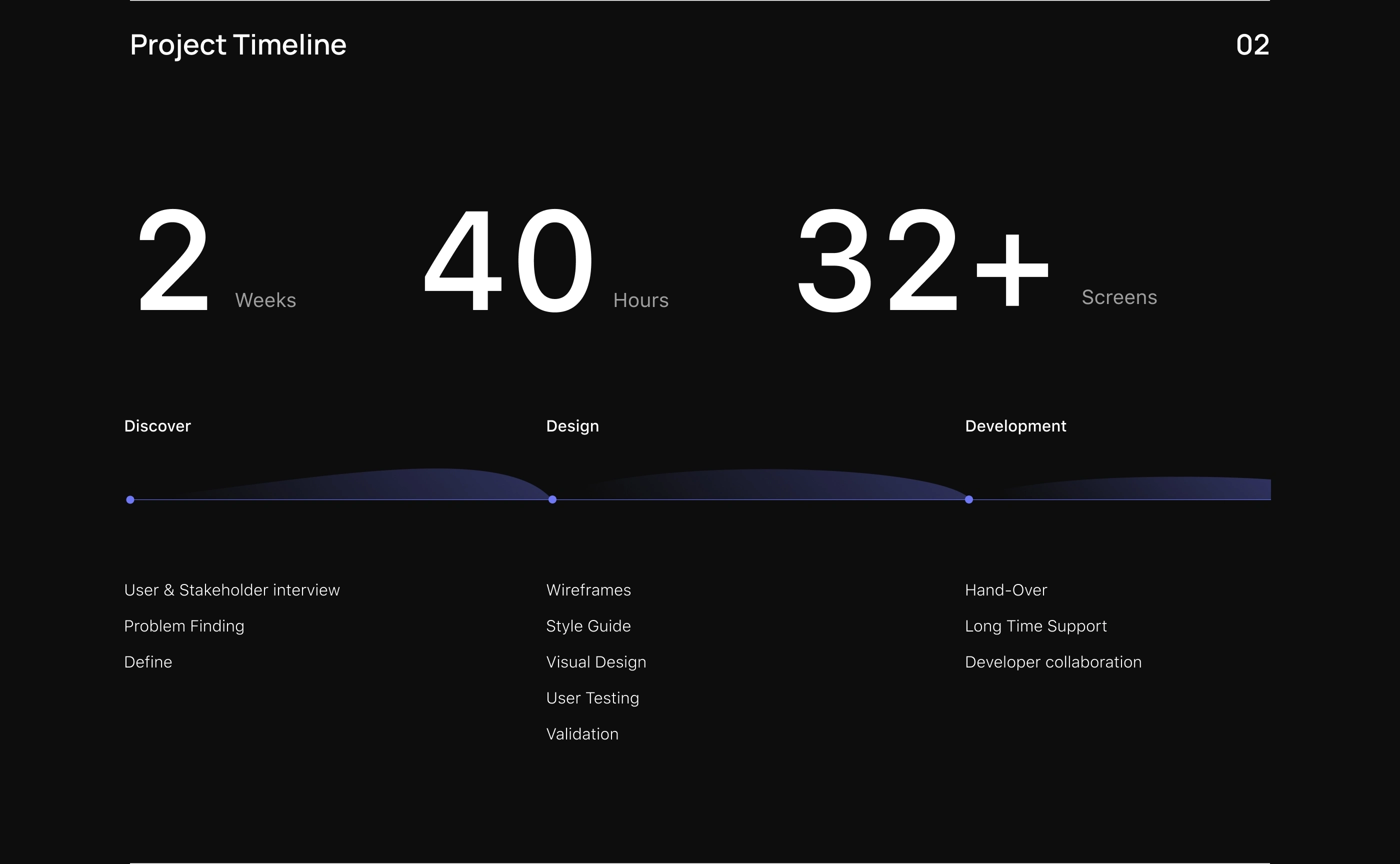Click the Long Time Support item
This screenshot has height=864, width=1400.
(x=1035, y=625)
